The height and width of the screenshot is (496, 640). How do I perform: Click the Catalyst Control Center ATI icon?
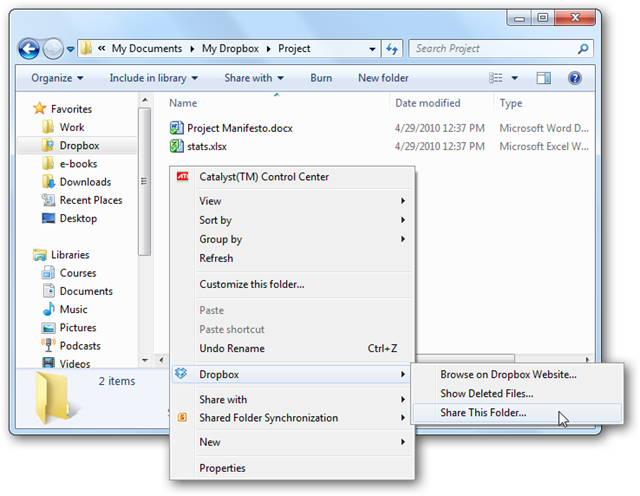point(181,177)
